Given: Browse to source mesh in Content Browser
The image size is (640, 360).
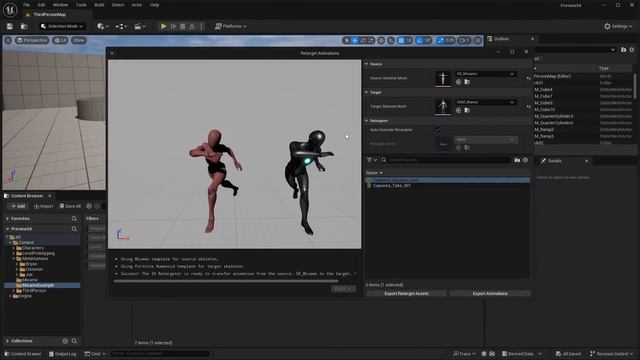Looking at the screenshot, I should point(467,82).
